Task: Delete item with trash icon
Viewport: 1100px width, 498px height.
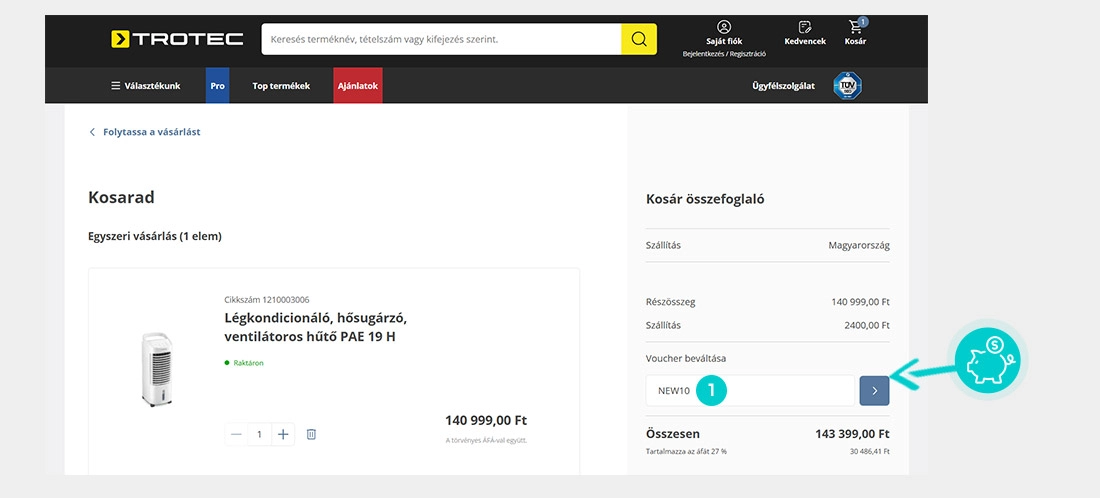Action: [x=311, y=435]
